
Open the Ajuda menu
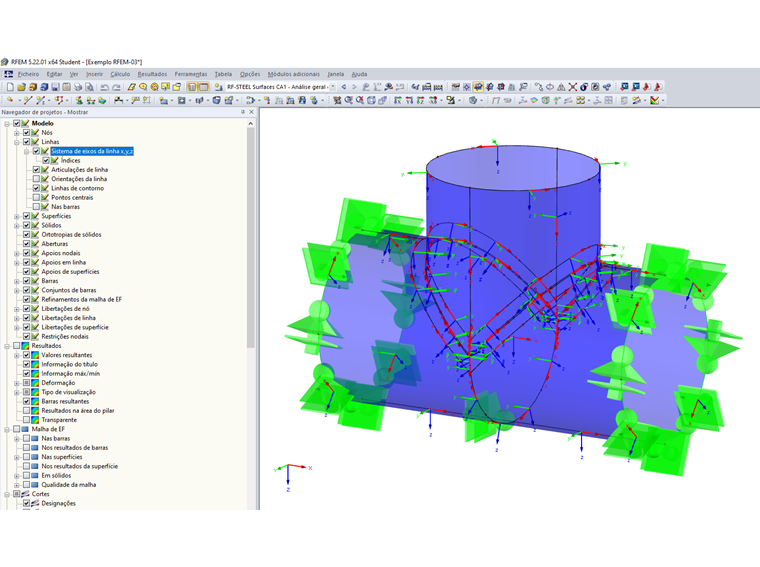click(x=359, y=74)
